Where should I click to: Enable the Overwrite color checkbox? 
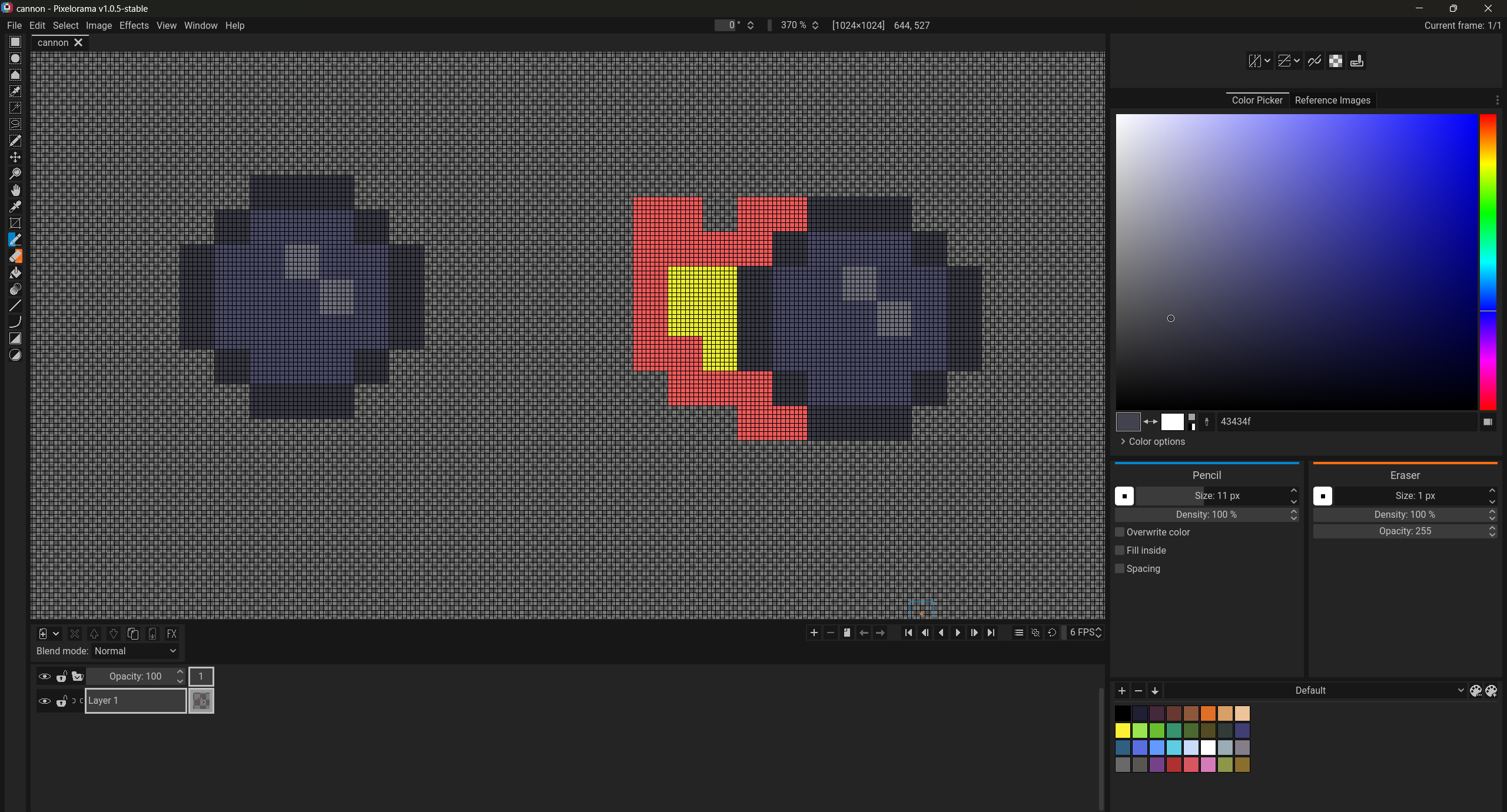click(1120, 532)
